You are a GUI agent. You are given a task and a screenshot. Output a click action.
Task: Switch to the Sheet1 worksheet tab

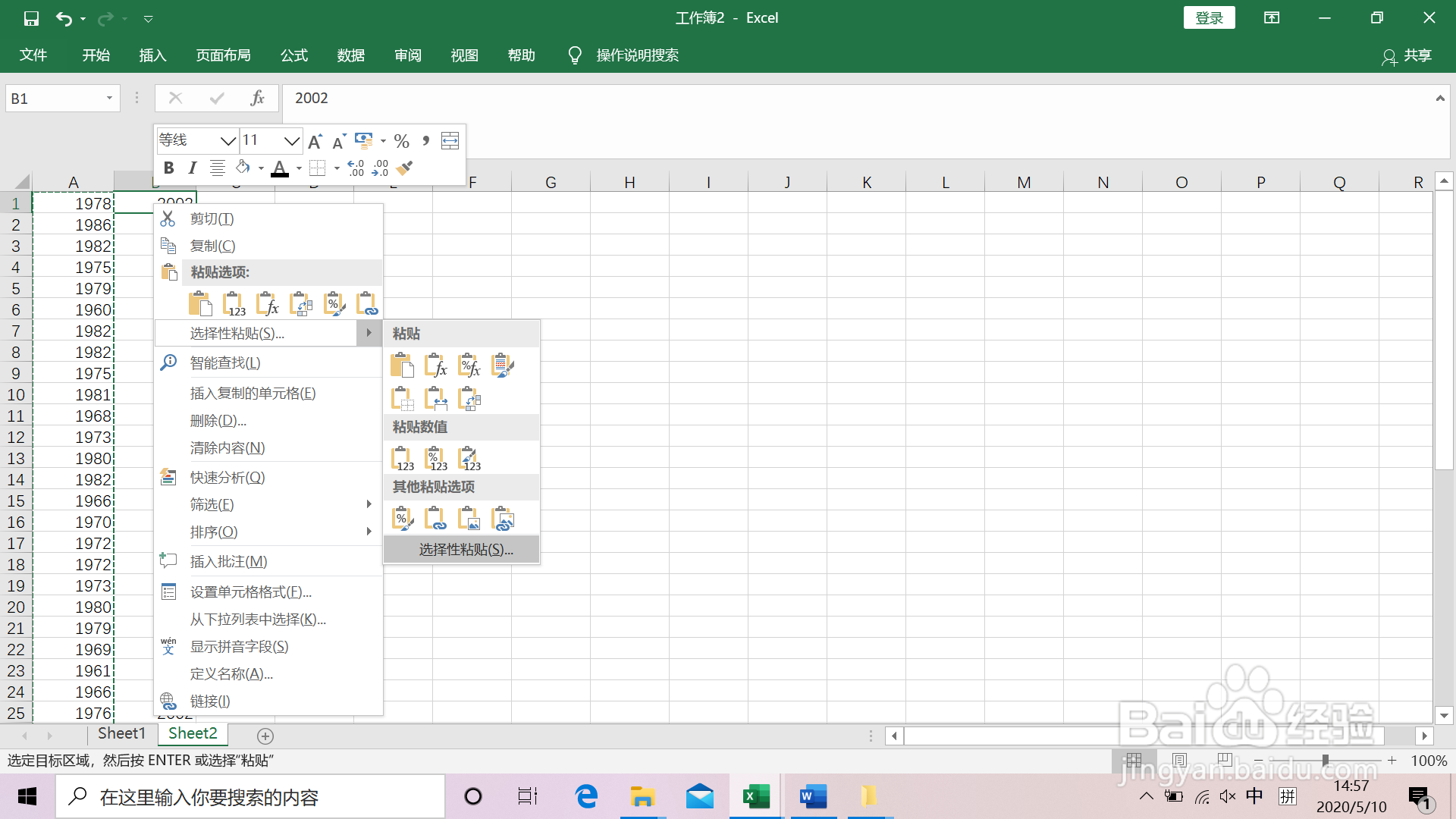point(121,733)
